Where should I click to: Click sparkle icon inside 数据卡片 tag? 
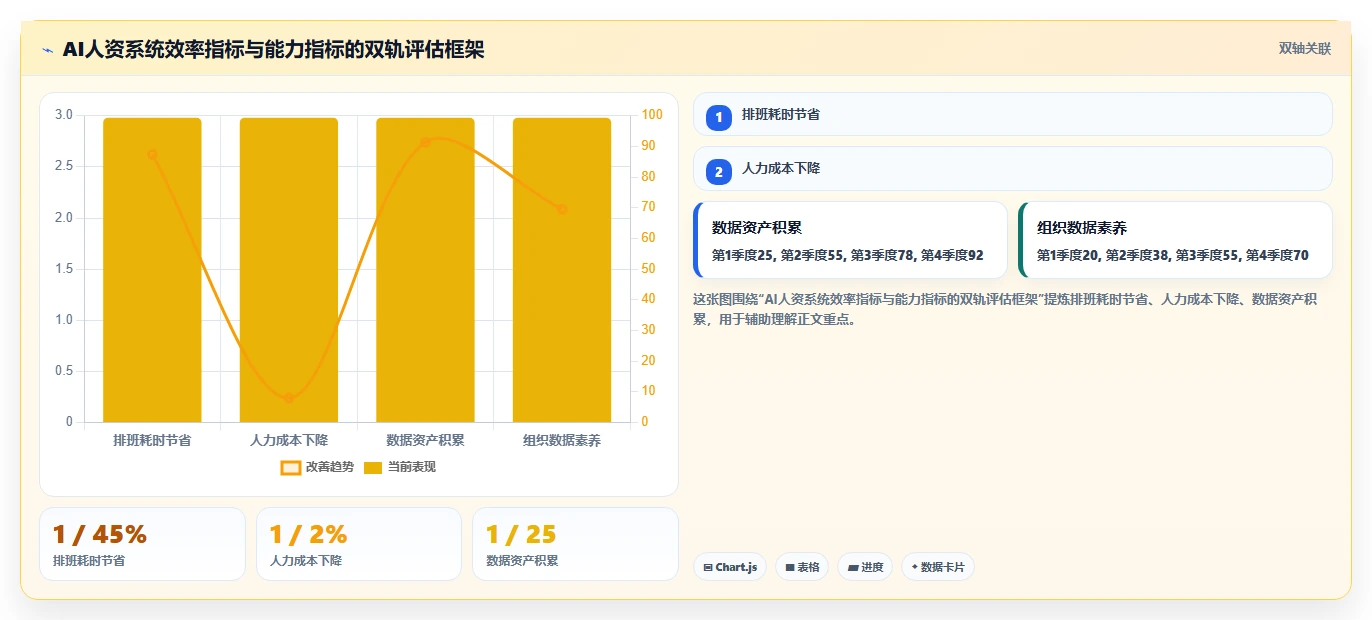coord(915,567)
